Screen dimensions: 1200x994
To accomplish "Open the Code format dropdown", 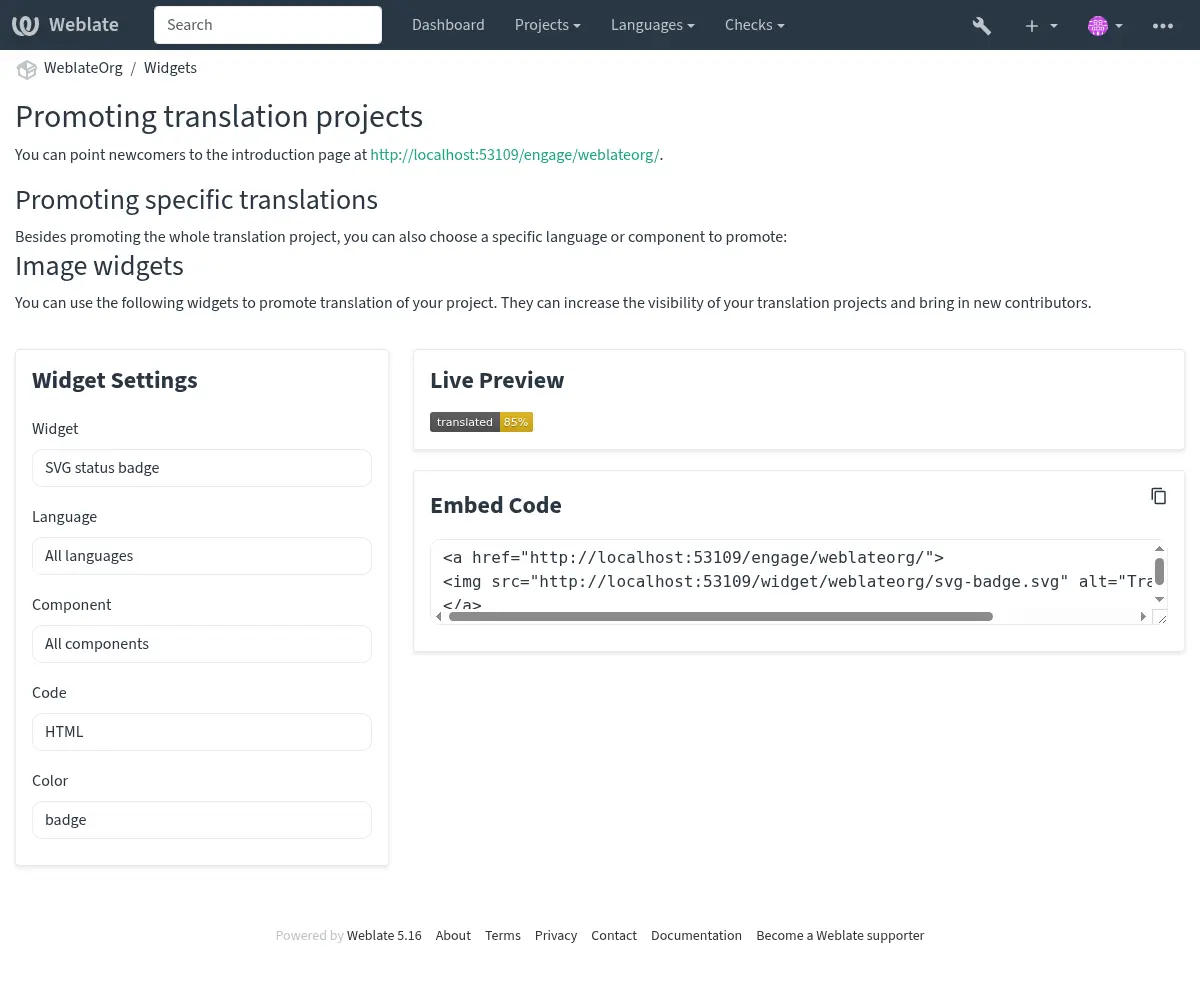I will click(x=202, y=732).
